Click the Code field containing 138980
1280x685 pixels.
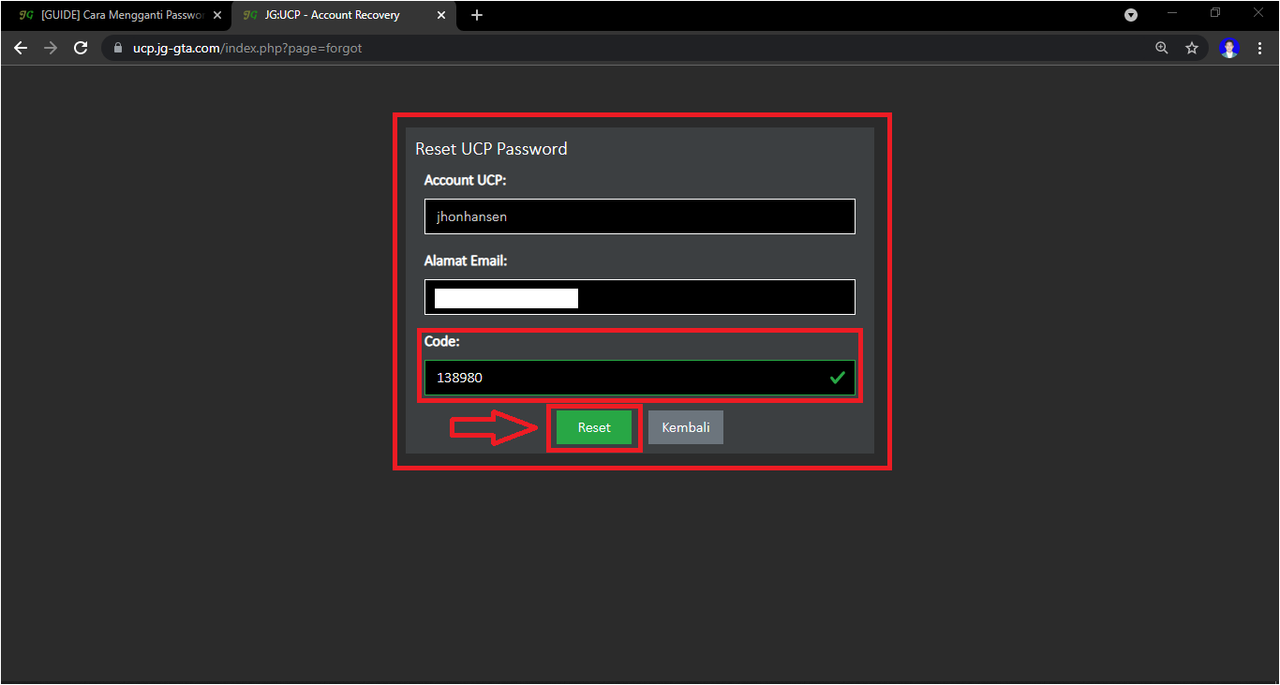pos(640,378)
